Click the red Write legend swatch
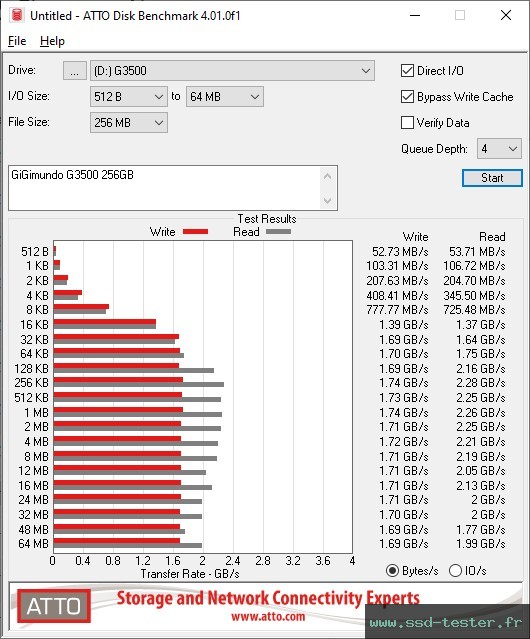The height and width of the screenshot is (639, 530). 196,232
